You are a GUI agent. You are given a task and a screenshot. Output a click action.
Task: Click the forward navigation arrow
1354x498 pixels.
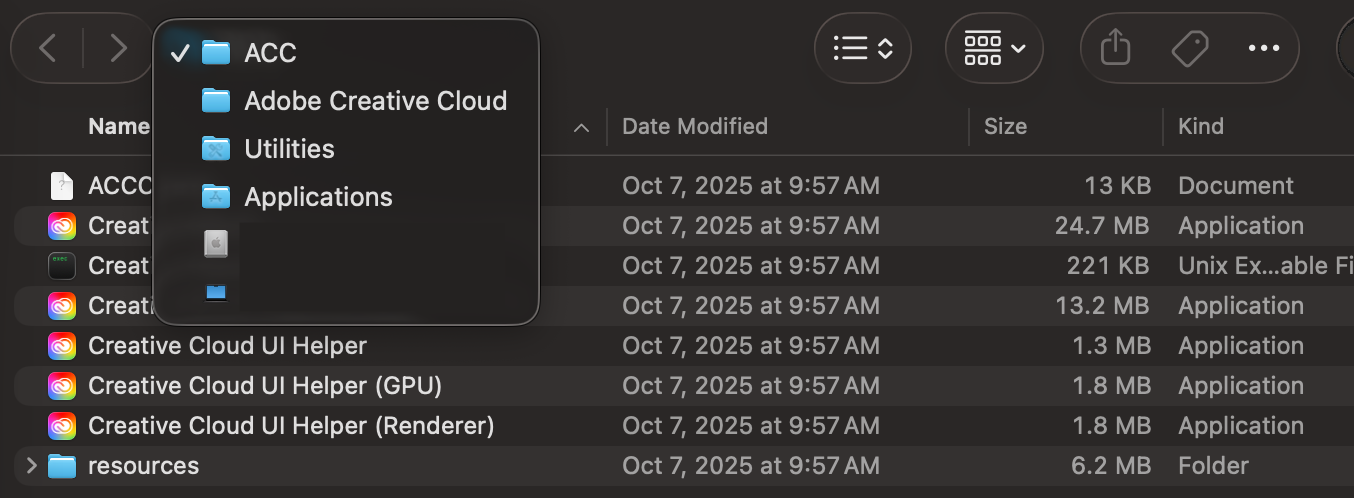pos(118,48)
